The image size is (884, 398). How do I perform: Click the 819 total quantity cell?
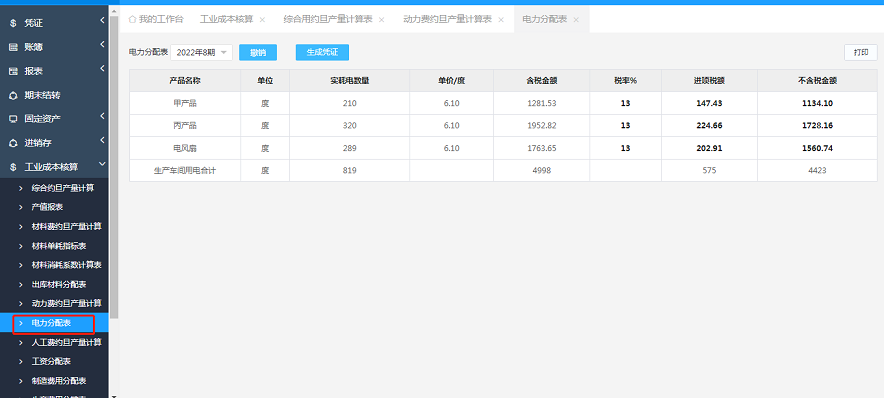click(350, 170)
